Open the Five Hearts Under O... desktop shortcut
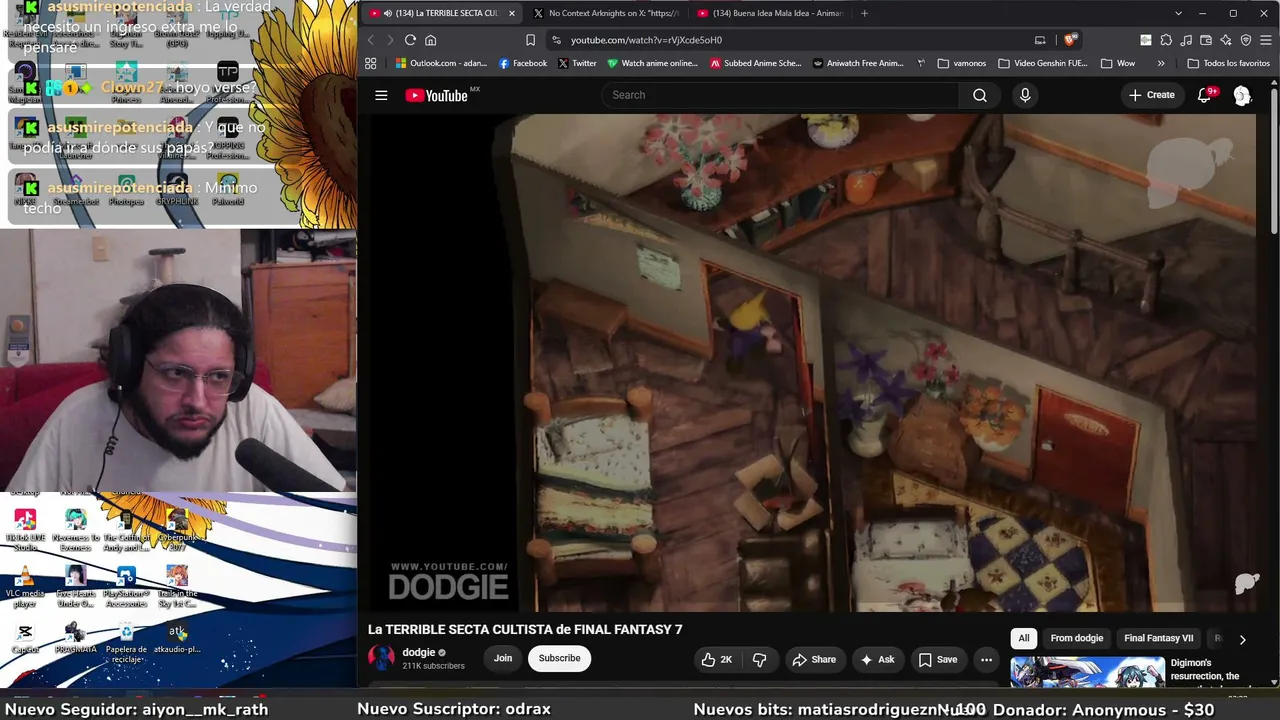 [x=75, y=586]
